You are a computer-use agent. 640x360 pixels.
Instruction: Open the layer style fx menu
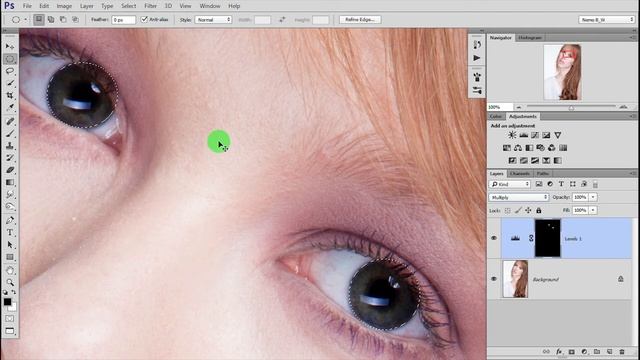[x=559, y=352]
